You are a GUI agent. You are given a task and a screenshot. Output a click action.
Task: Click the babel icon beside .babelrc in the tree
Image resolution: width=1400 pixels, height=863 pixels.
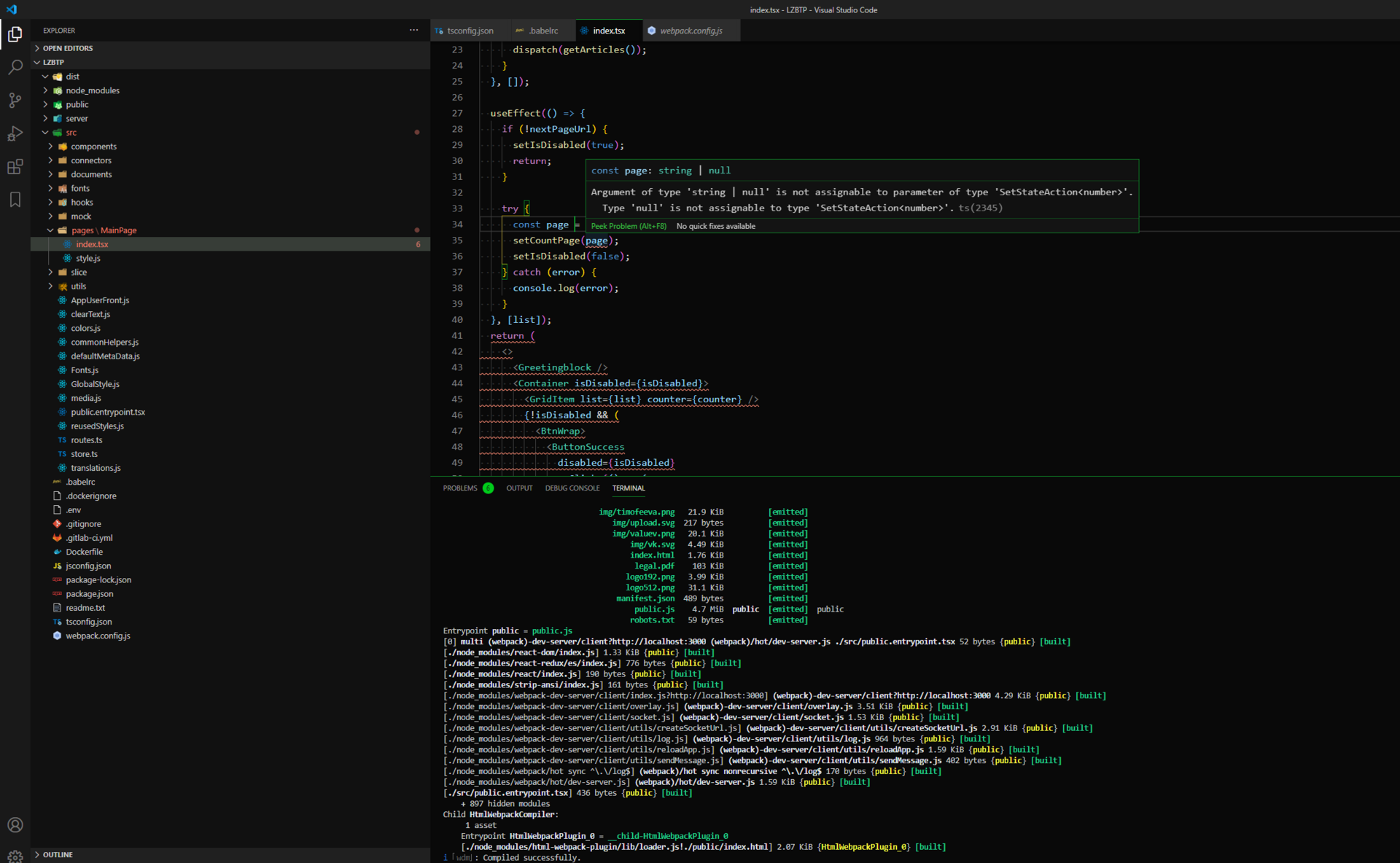coord(57,482)
